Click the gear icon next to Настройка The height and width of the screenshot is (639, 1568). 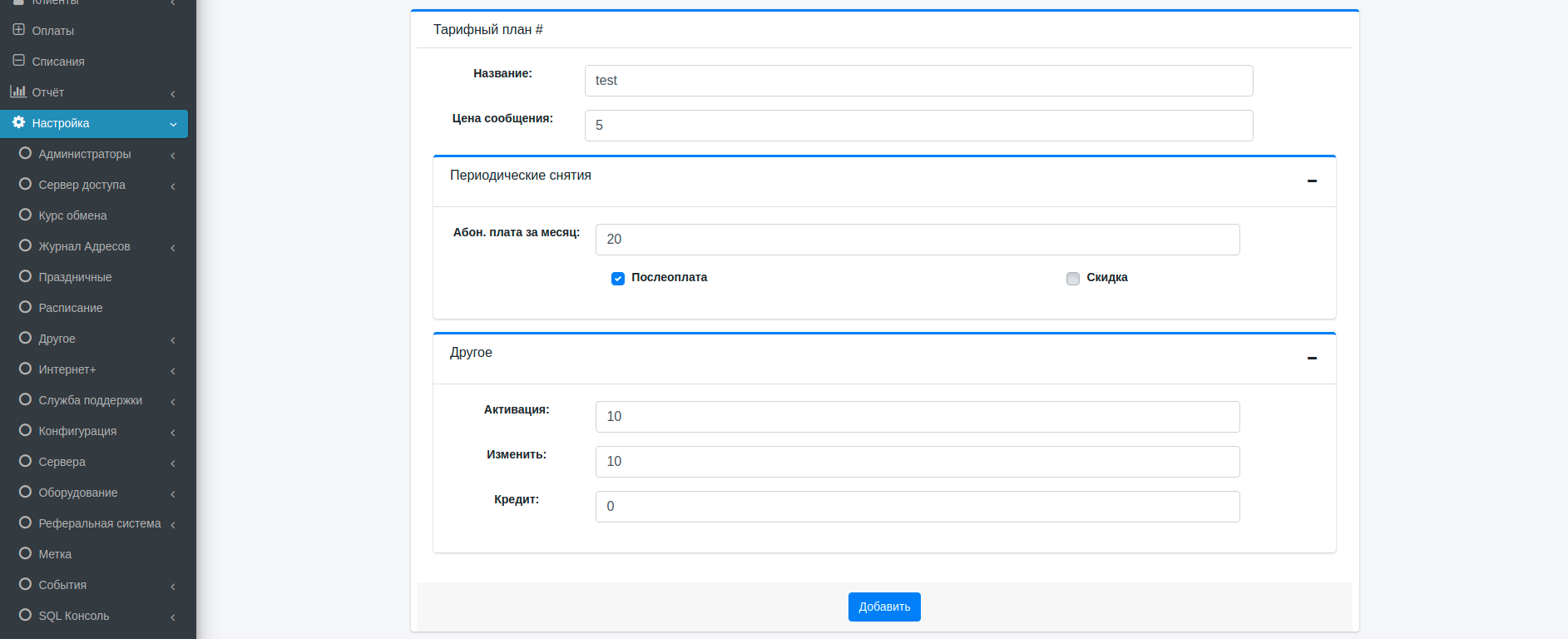coord(18,122)
